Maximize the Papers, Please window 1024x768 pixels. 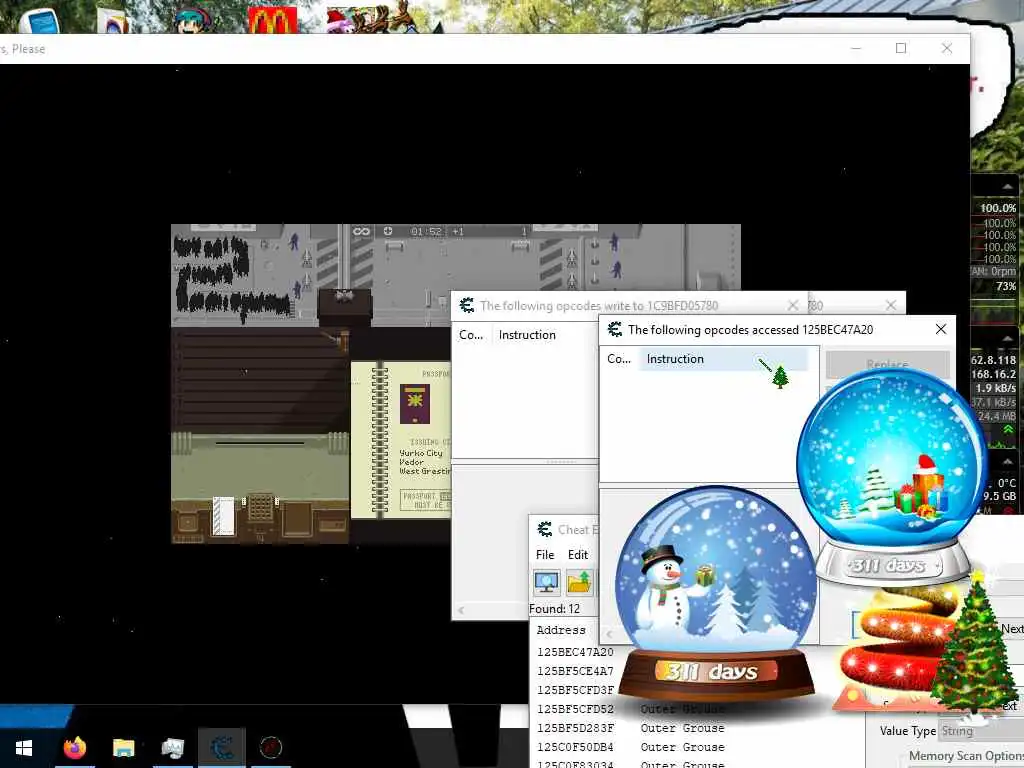pyautogui.click(x=901, y=48)
